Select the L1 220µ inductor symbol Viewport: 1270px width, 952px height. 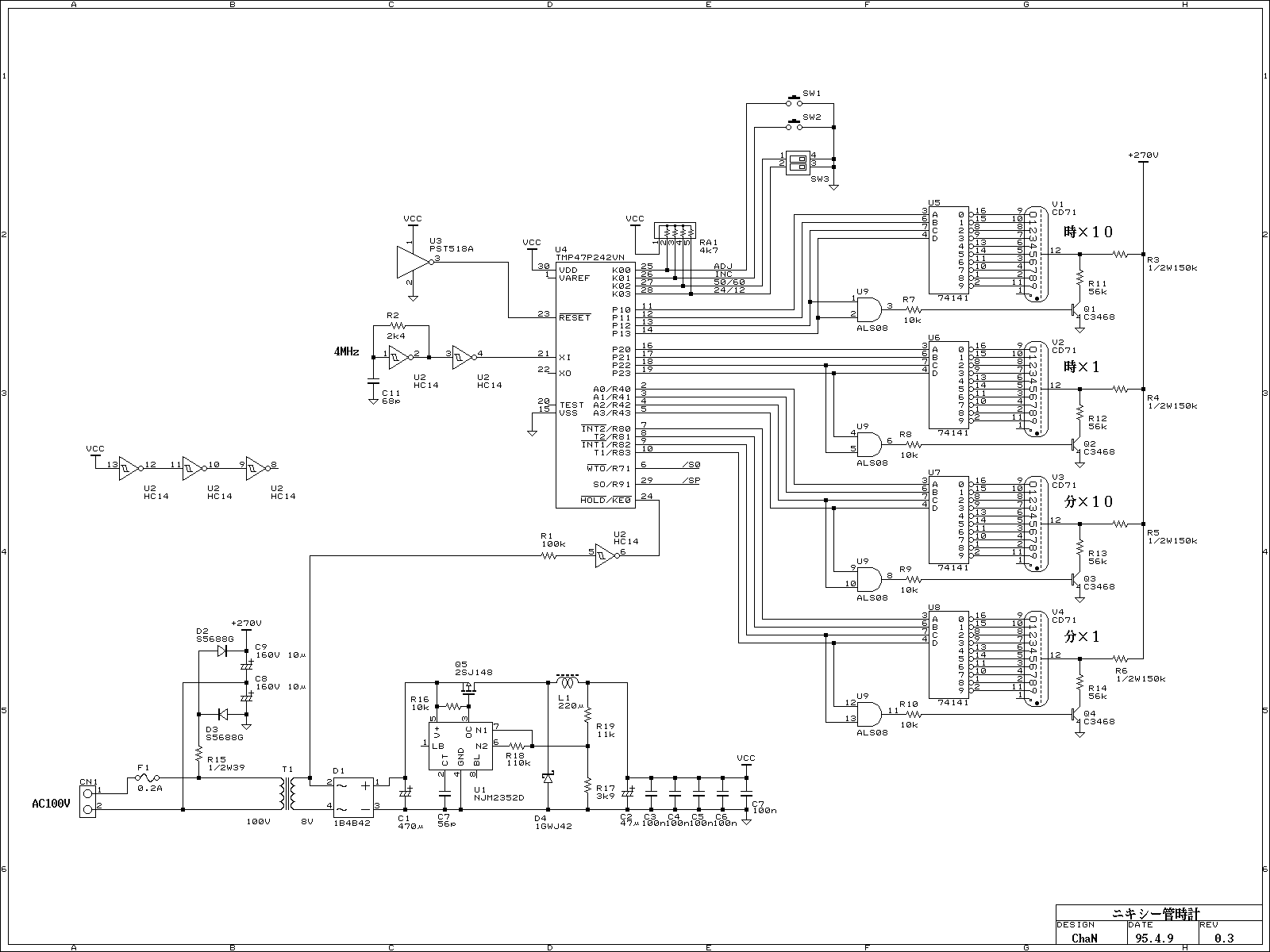tap(566, 682)
